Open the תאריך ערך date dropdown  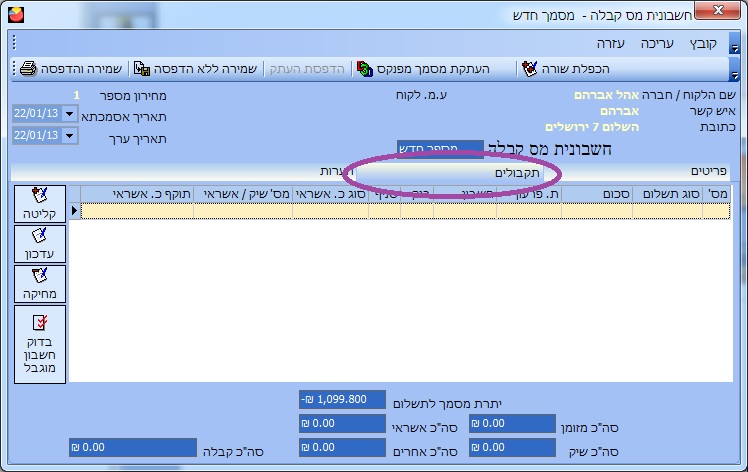tap(69, 136)
